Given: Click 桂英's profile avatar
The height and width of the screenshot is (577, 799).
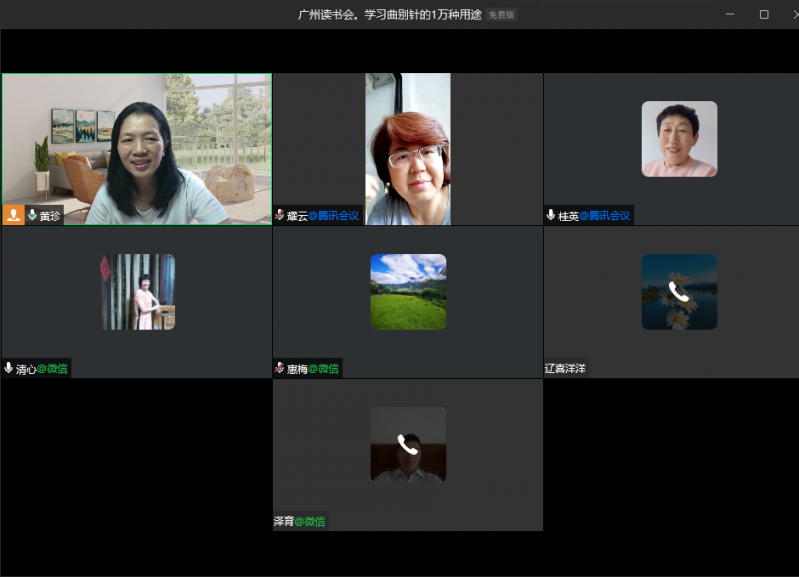Looking at the screenshot, I should [679, 139].
